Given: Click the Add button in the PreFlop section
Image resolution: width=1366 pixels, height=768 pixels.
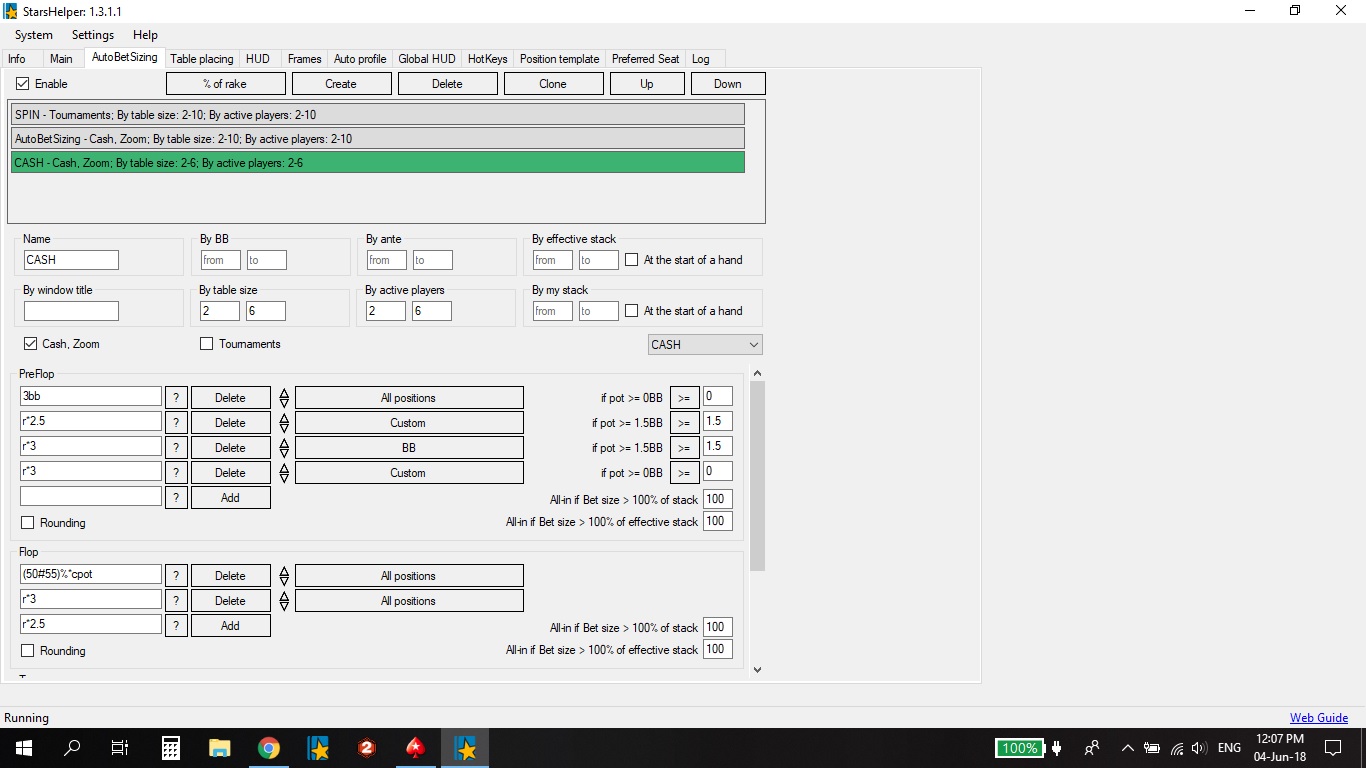Looking at the screenshot, I should point(231,498).
